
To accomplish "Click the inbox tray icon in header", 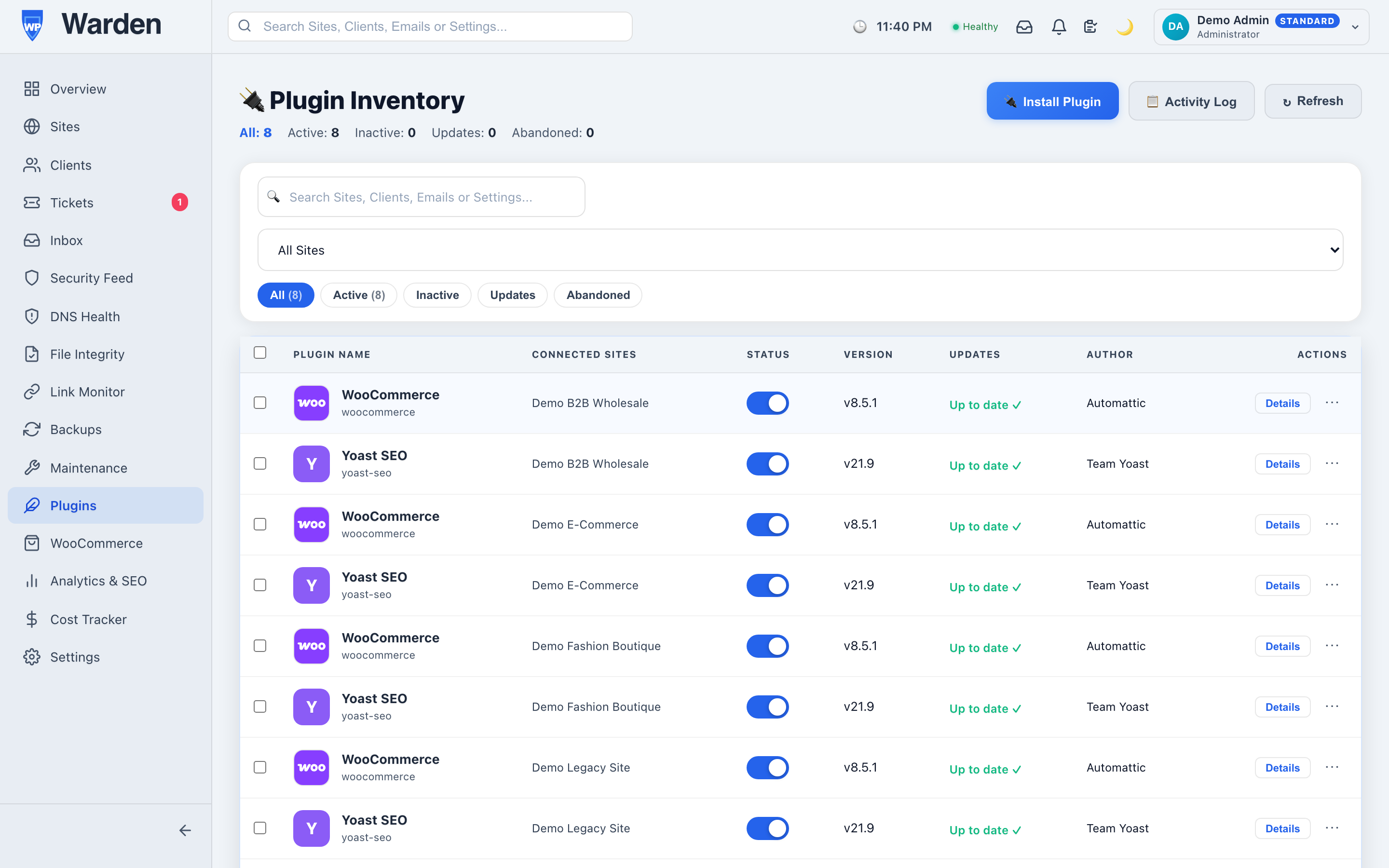I will [x=1024, y=27].
